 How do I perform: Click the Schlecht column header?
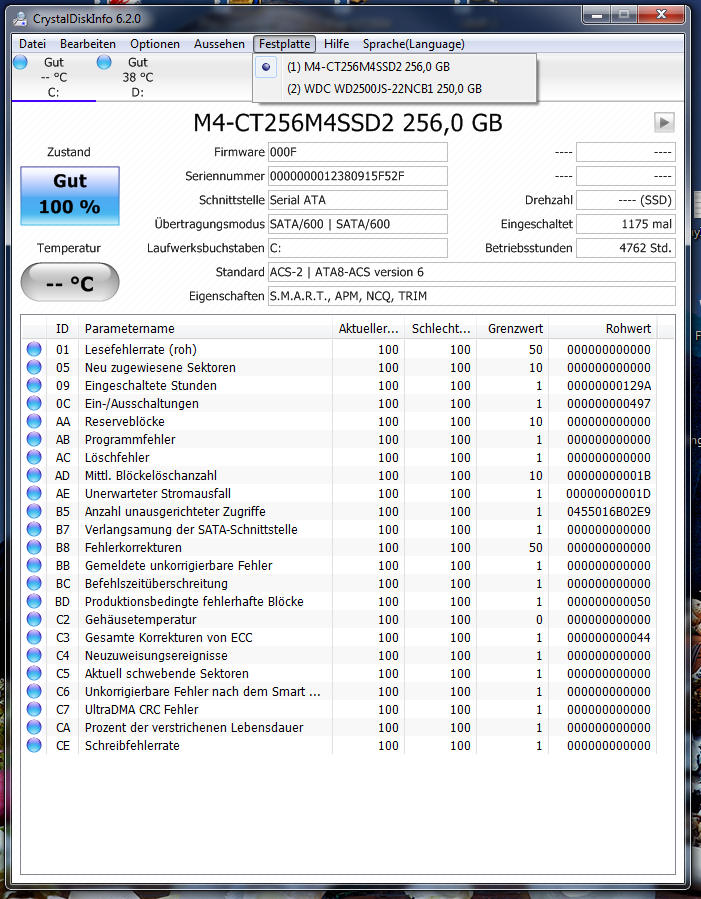(x=441, y=329)
